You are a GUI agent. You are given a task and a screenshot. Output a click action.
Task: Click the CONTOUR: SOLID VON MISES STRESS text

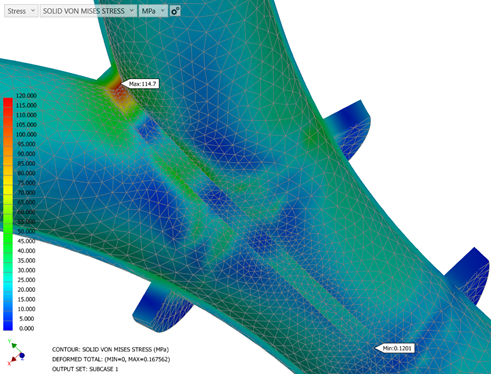(x=110, y=350)
